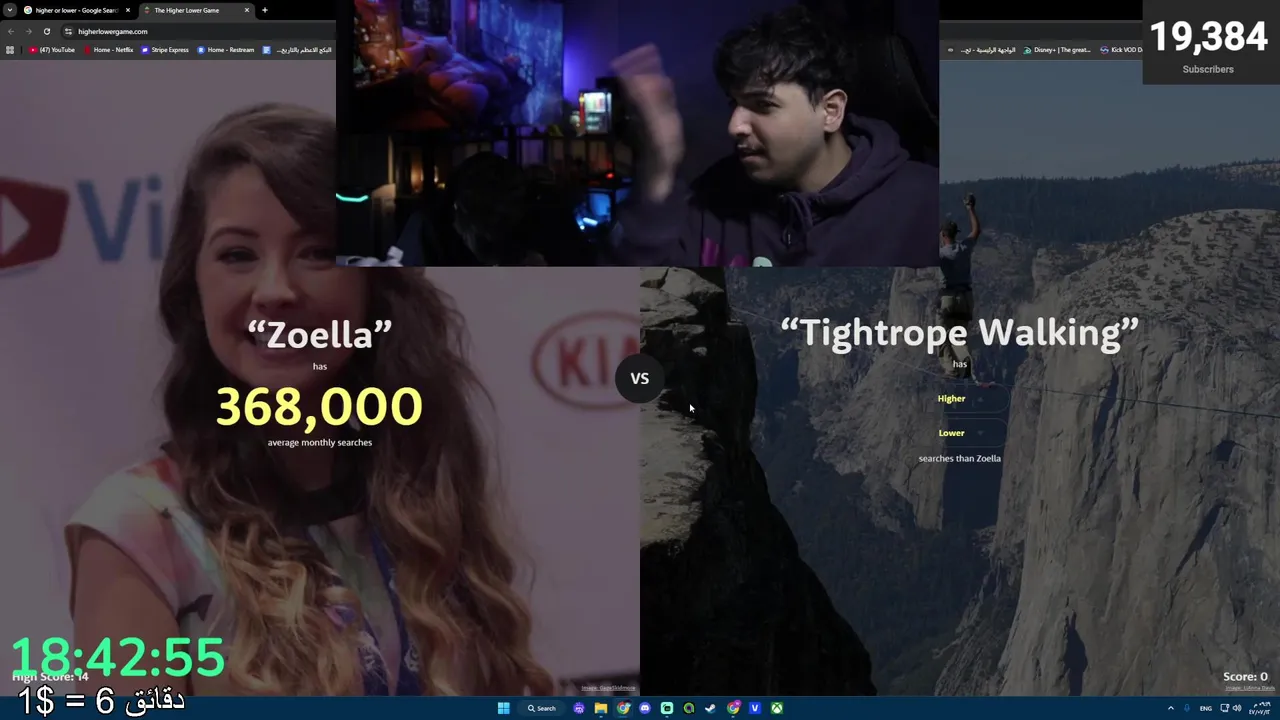Screen dimensions: 1280x720
Task: Switch to the 'higher or lower - Google Search' tab
Action: (76, 10)
